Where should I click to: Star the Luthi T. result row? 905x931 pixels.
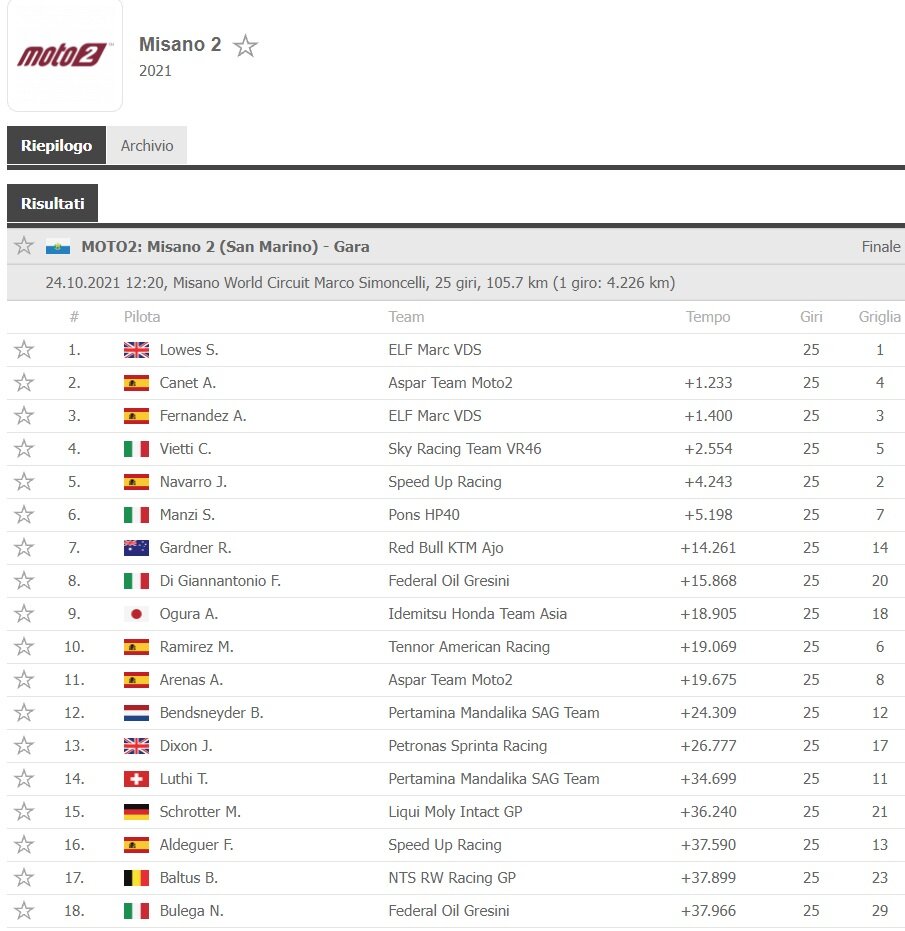pos(24,778)
